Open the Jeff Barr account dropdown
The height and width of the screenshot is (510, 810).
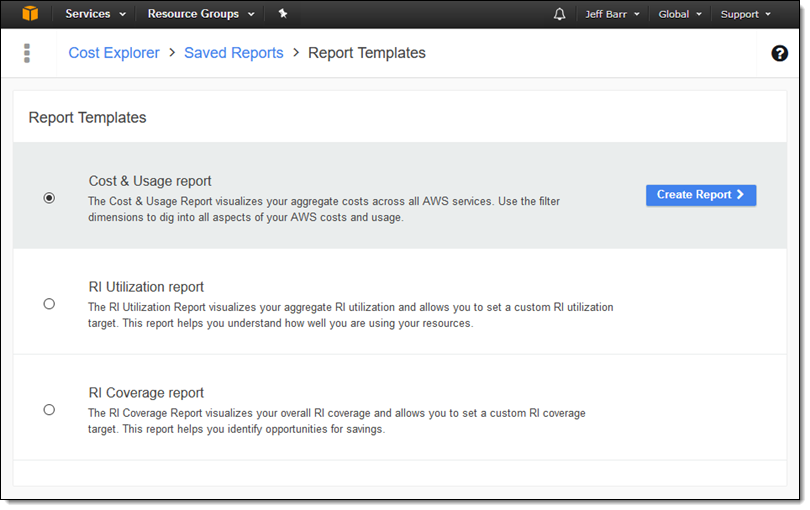tap(612, 14)
